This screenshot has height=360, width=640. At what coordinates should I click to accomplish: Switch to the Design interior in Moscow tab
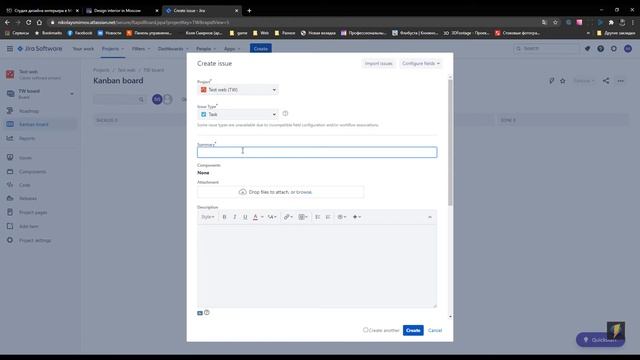pos(122,11)
